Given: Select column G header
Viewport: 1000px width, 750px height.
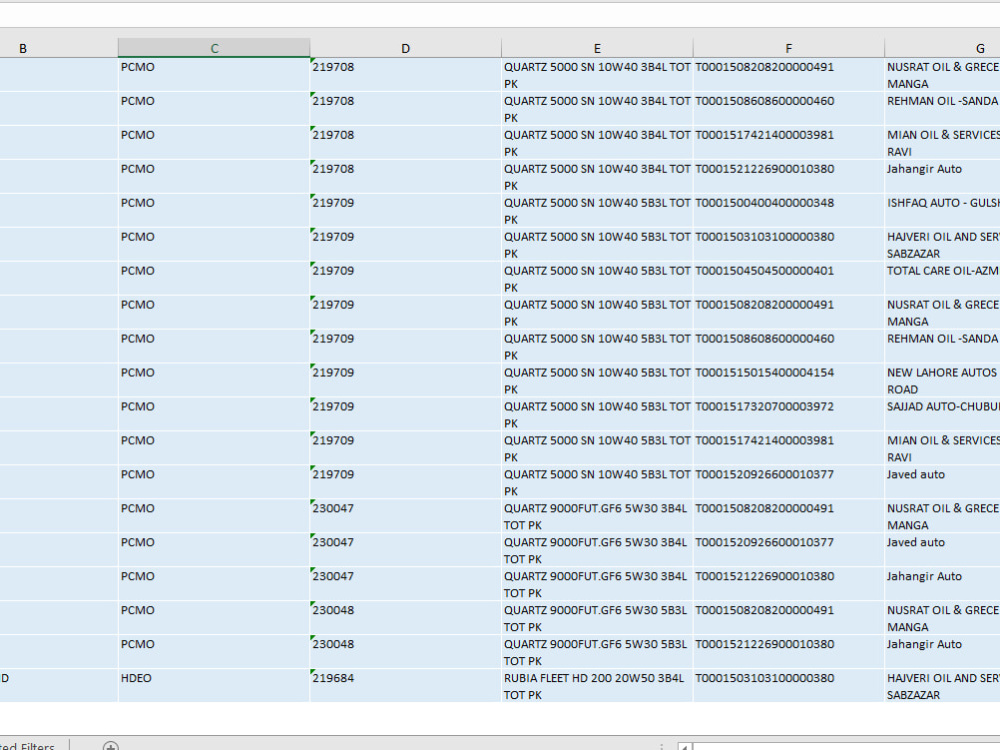Looking at the screenshot, I should point(943,48).
